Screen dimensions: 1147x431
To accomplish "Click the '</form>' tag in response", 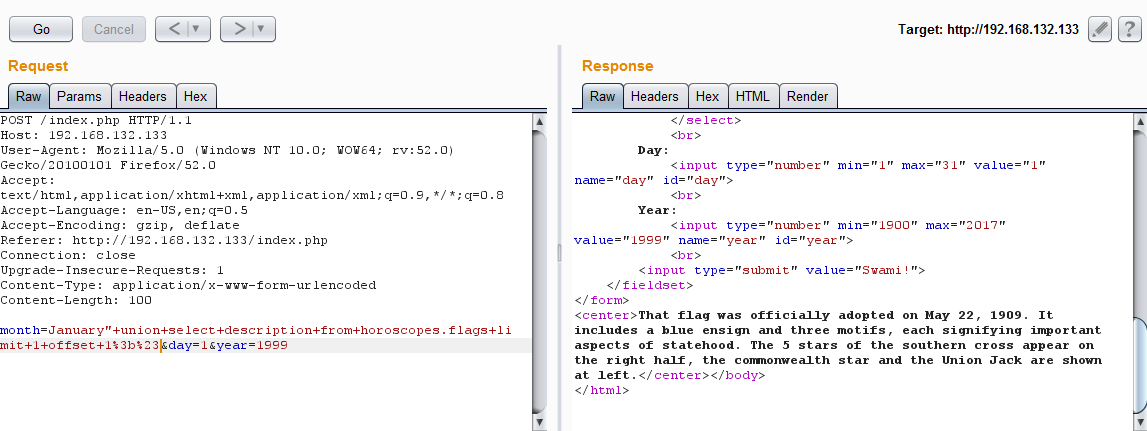I will (601, 300).
